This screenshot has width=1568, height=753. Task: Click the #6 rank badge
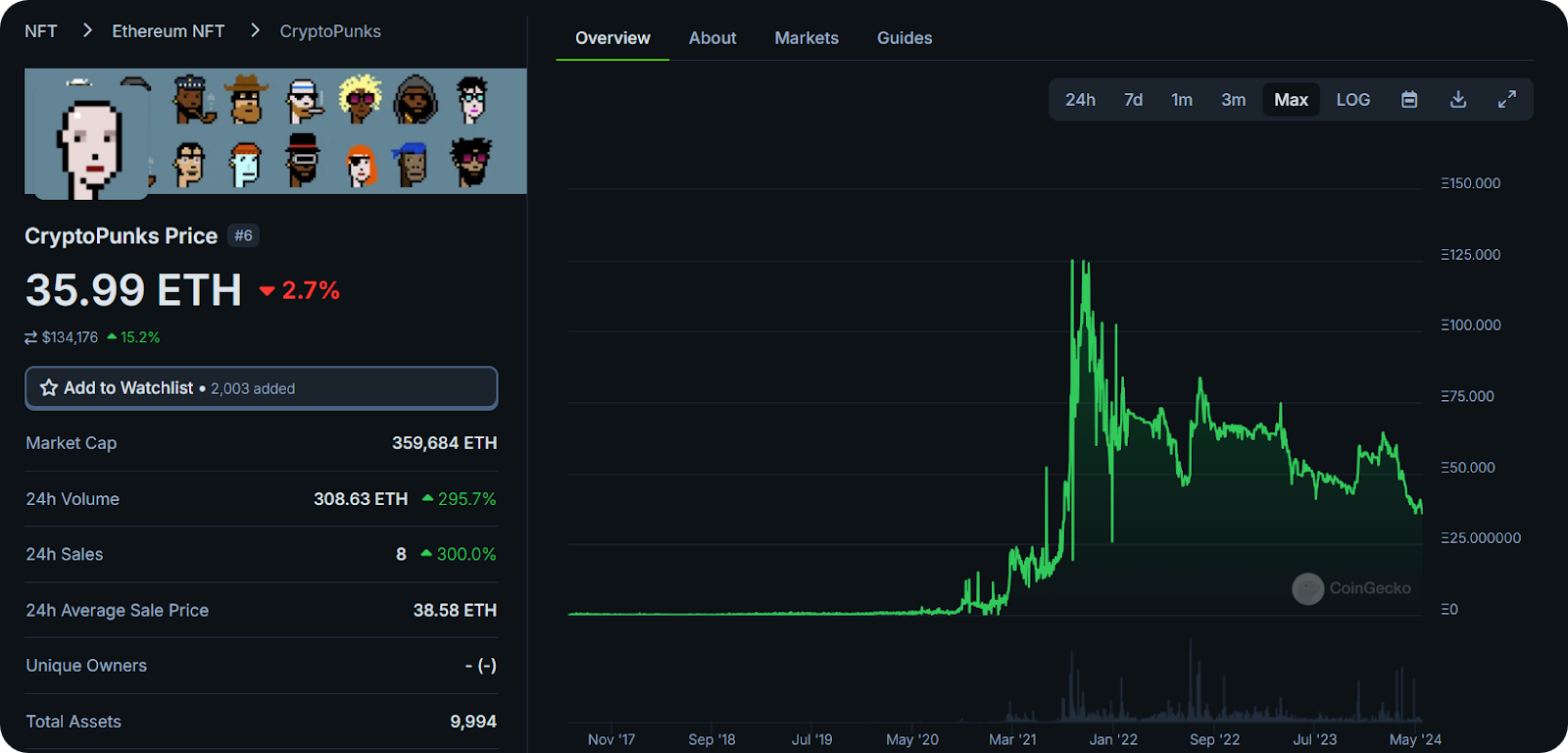(243, 235)
